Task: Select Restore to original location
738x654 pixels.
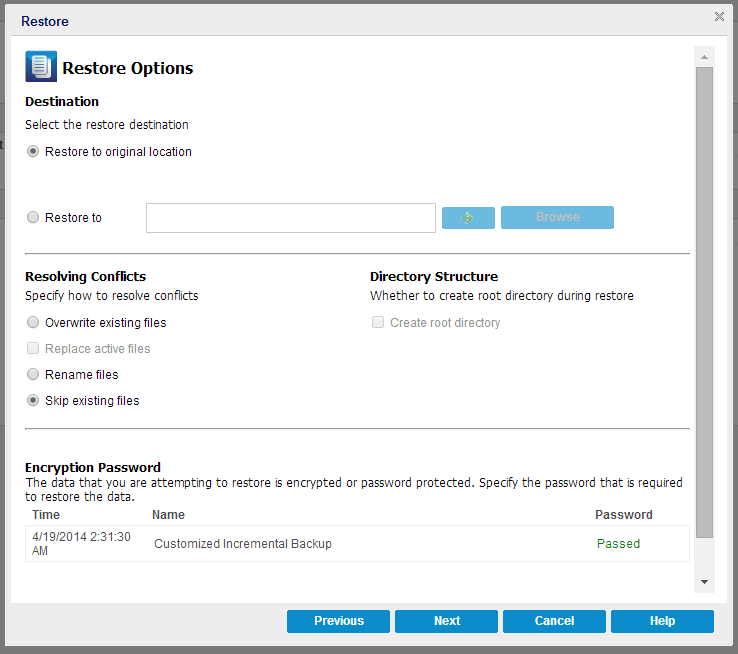Action: pos(33,152)
